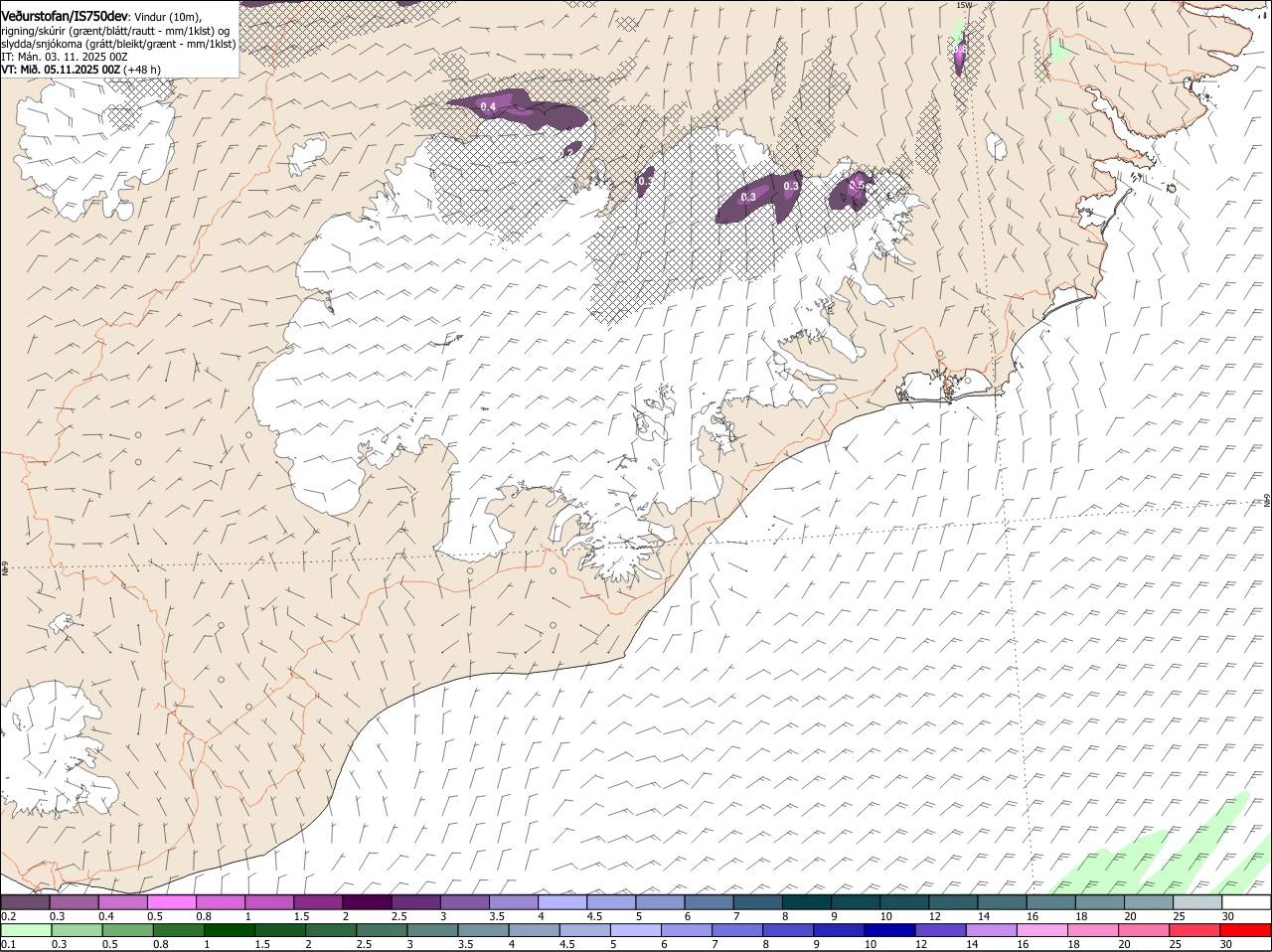The image size is (1272, 952).
Task: Click the 8–9 dark teal swatch in upper legend row
Action: [807, 902]
